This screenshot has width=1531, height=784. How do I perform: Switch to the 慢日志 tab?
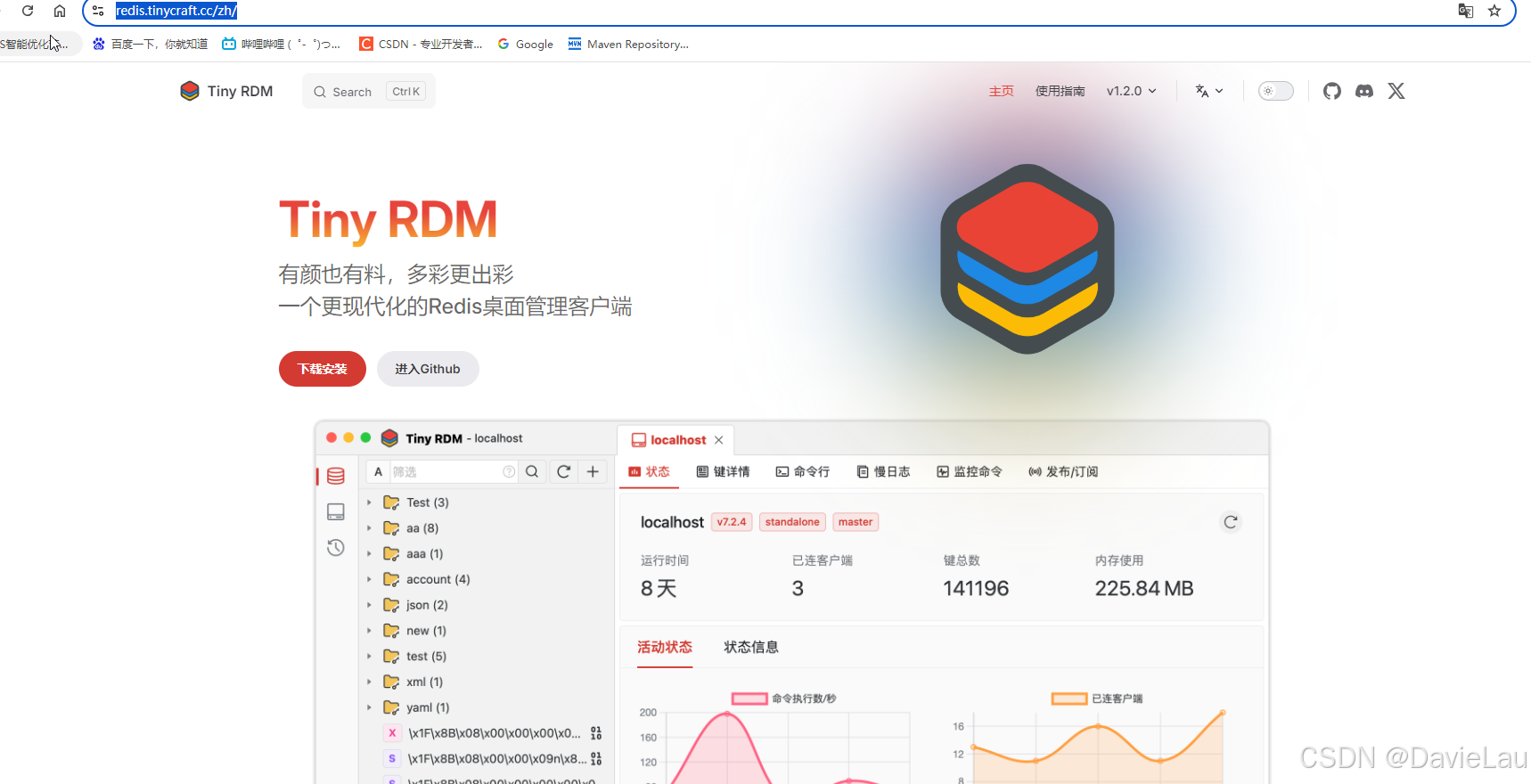coord(883,472)
